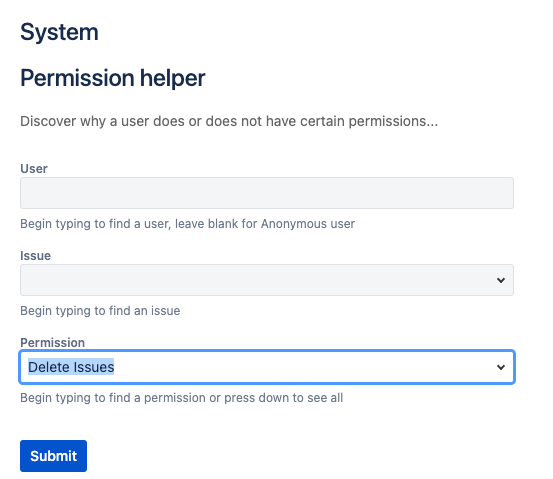Click the System heading

tap(59, 32)
